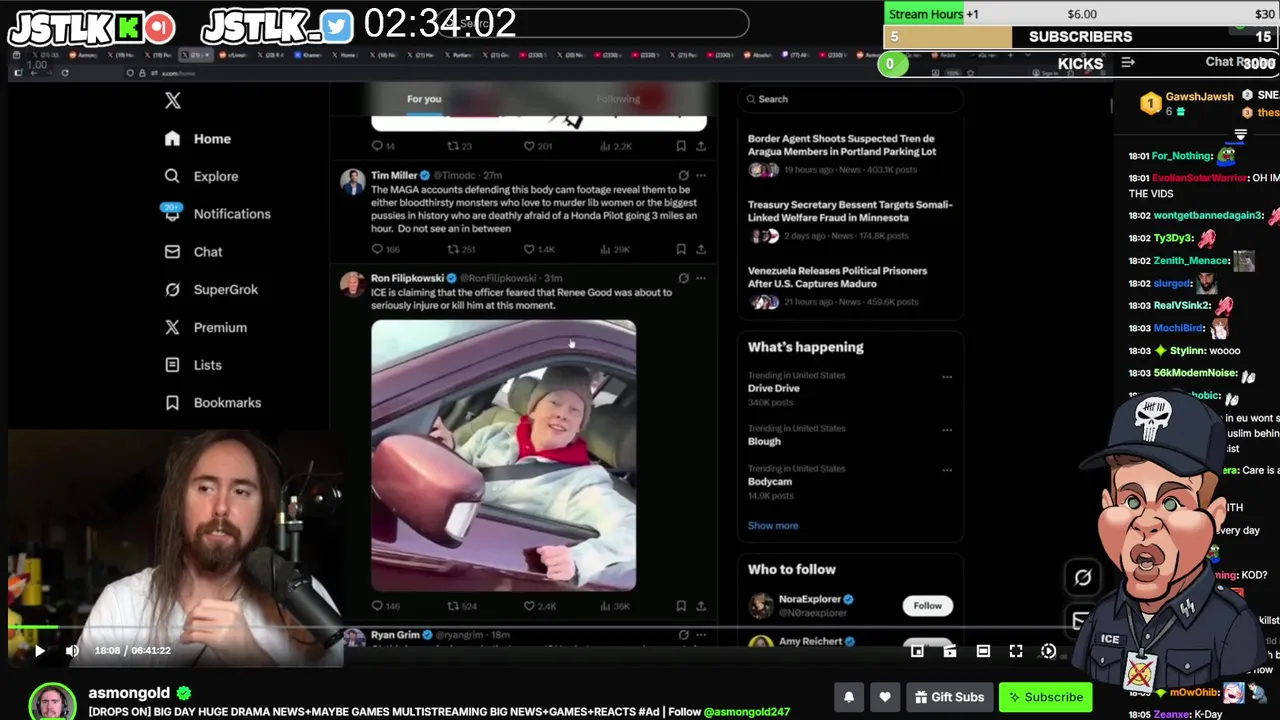
Task: Share Tim Miller's post
Action: point(701,249)
